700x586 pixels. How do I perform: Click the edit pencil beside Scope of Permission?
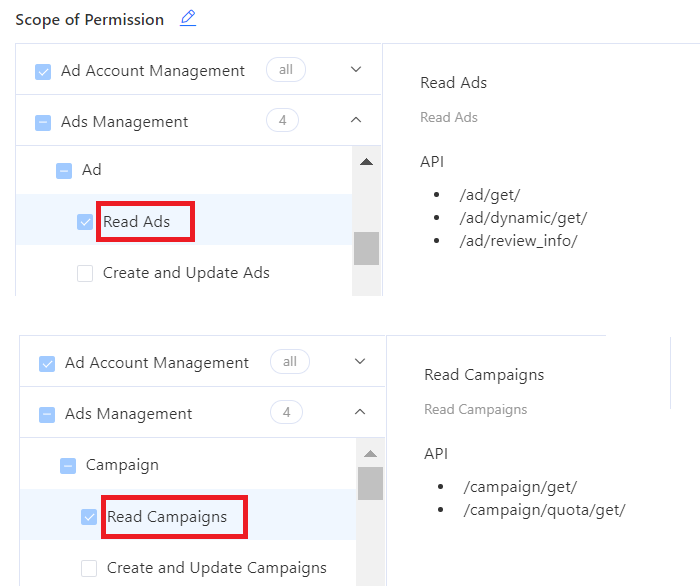pos(188,18)
